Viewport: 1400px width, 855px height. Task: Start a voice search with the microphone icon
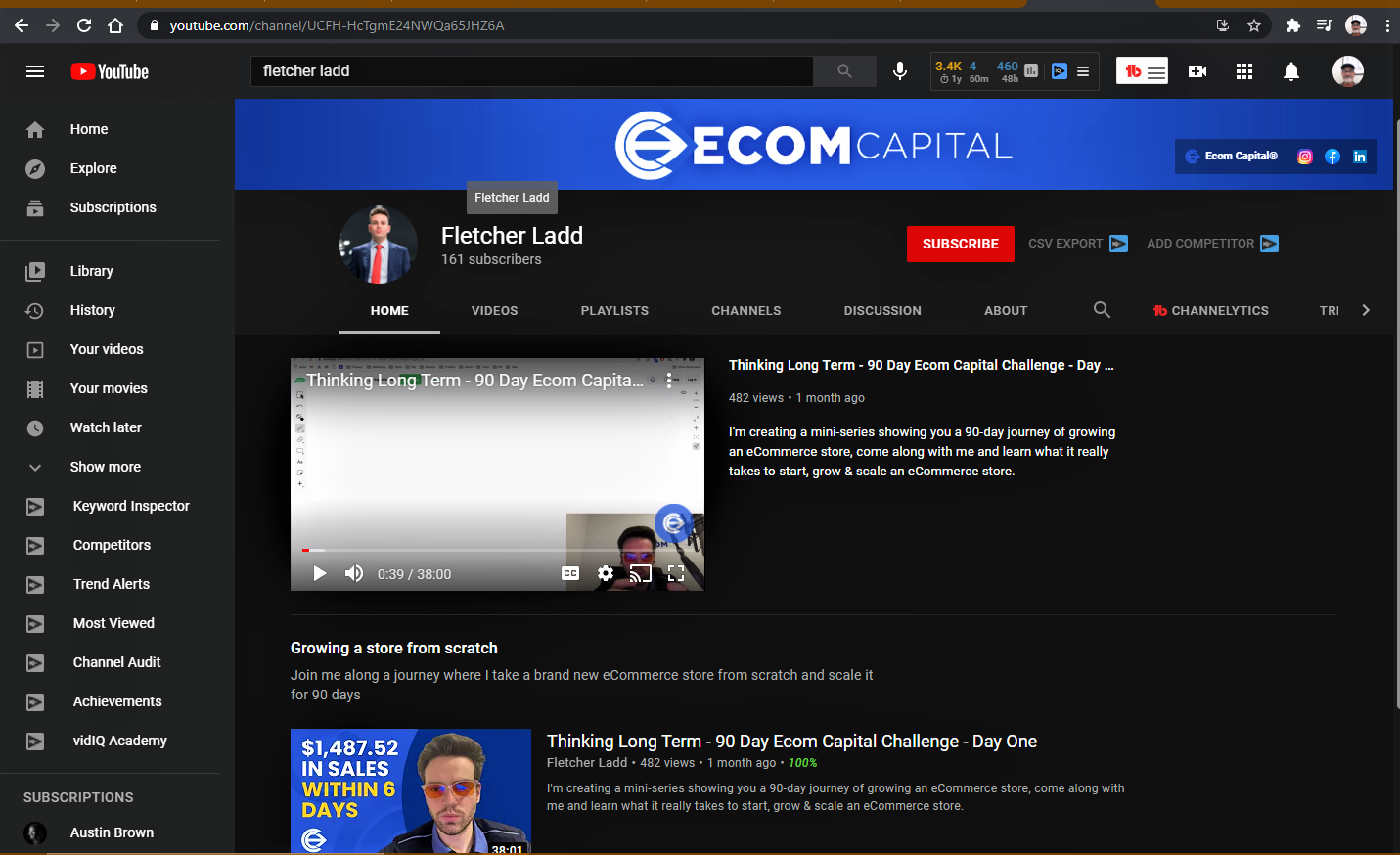tap(899, 69)
